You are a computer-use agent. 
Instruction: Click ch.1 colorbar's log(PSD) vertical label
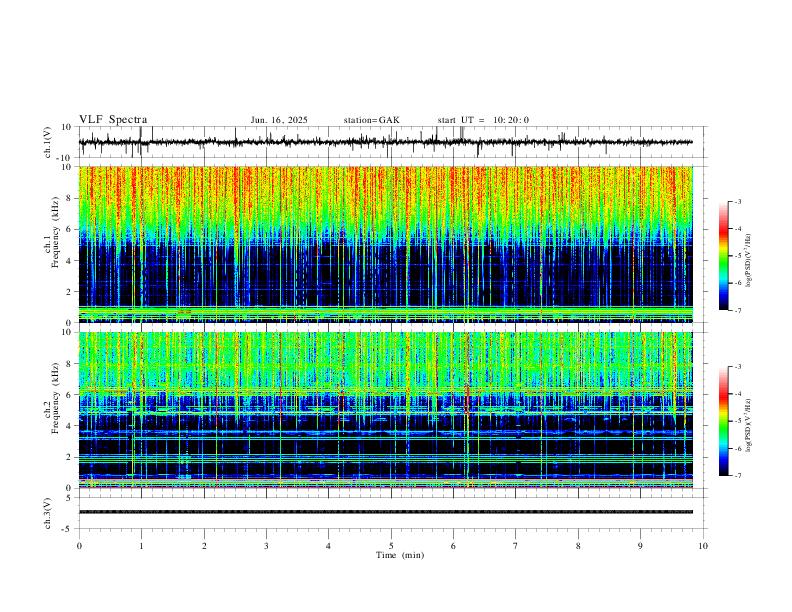(749, 261)
